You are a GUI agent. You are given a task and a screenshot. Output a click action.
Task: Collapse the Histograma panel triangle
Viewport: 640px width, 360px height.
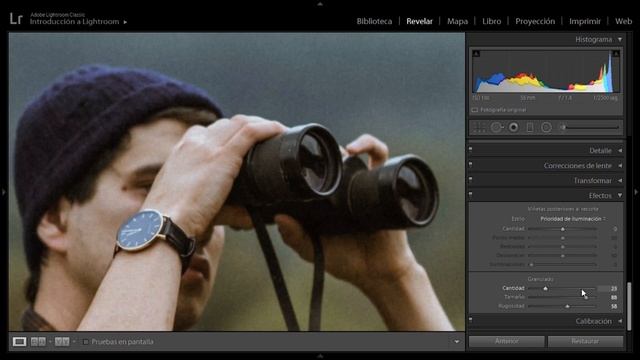(620, 40)
